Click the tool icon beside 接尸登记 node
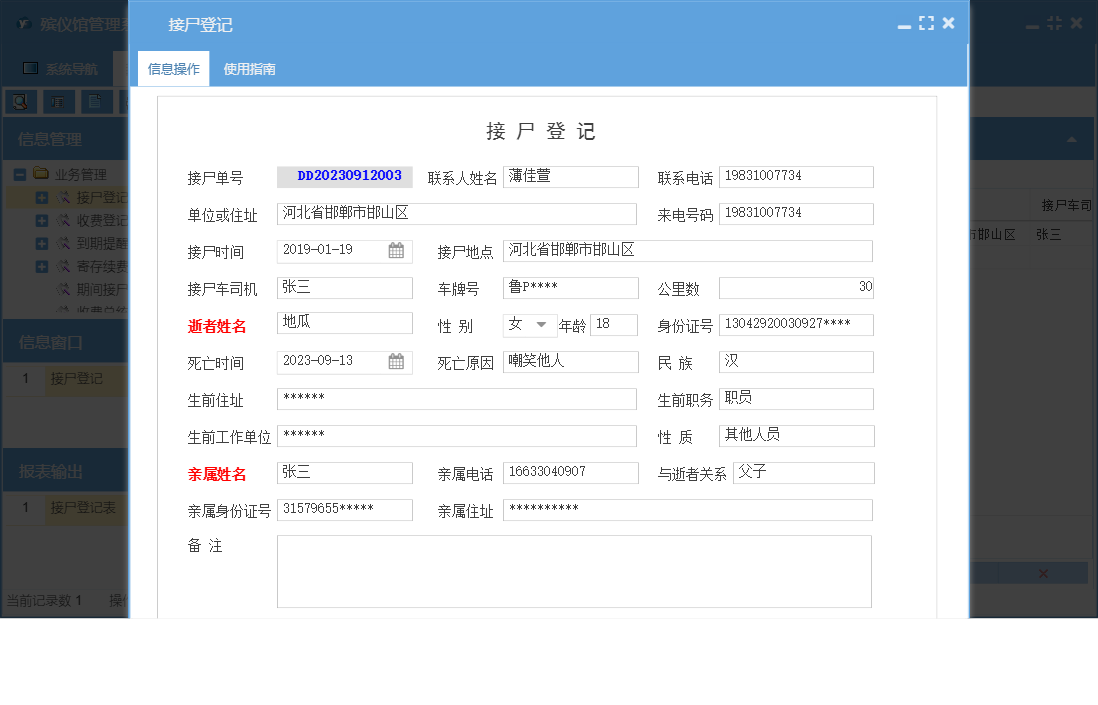The width and height of the screenshot is (1098, 705). 65,197
